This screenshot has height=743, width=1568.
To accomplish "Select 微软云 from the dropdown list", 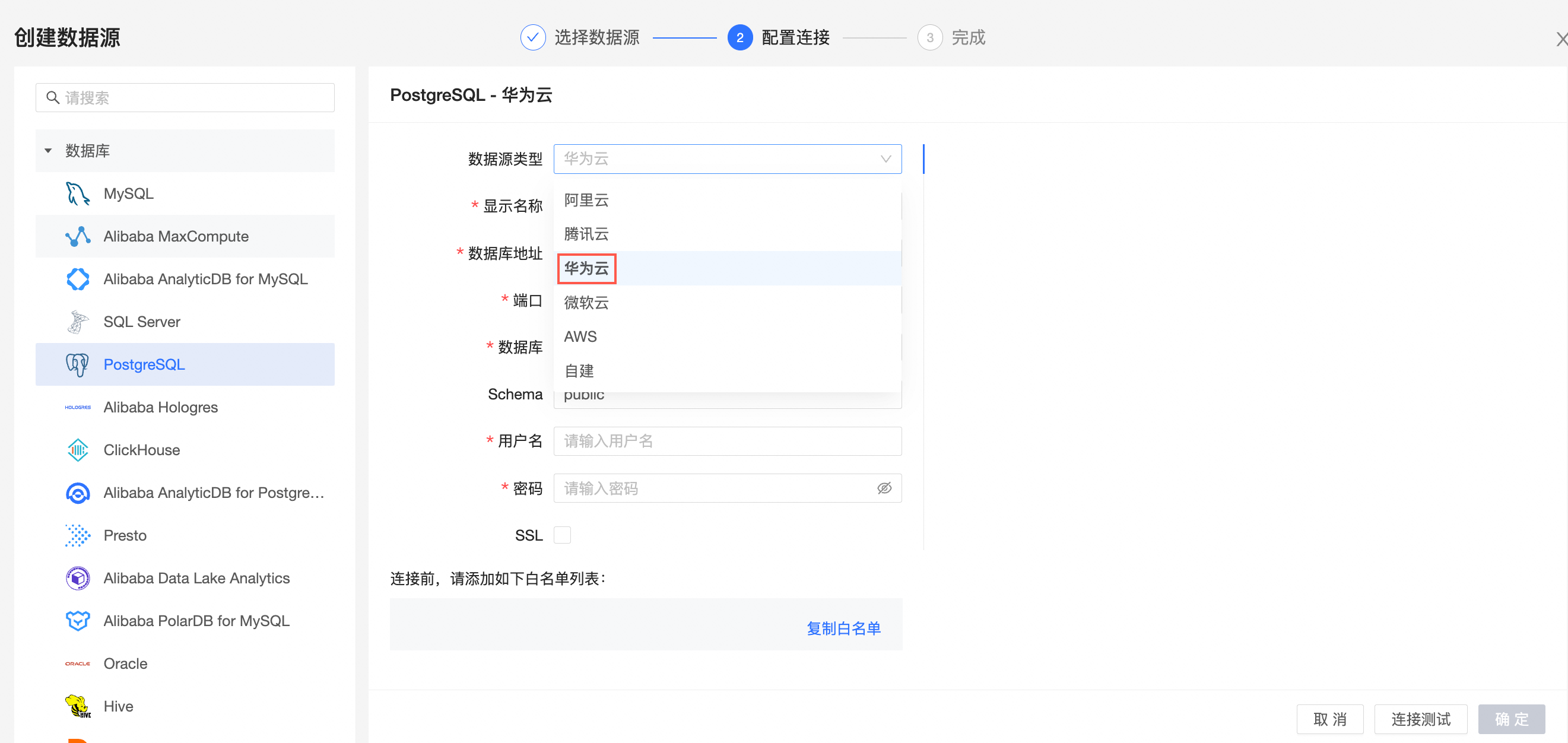I will pos(728,303).
